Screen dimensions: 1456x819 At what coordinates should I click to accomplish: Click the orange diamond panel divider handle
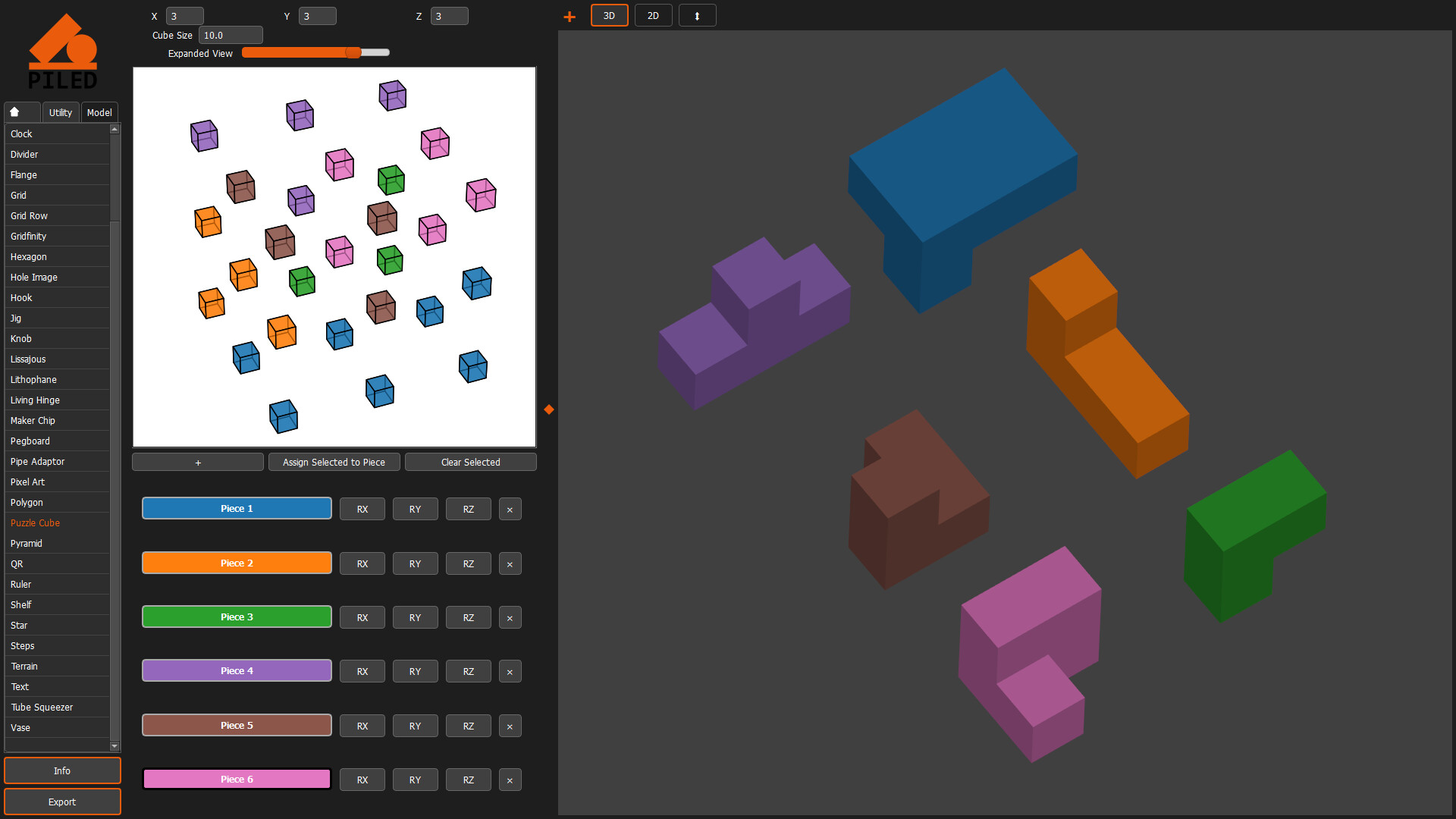tap(549, 409)
